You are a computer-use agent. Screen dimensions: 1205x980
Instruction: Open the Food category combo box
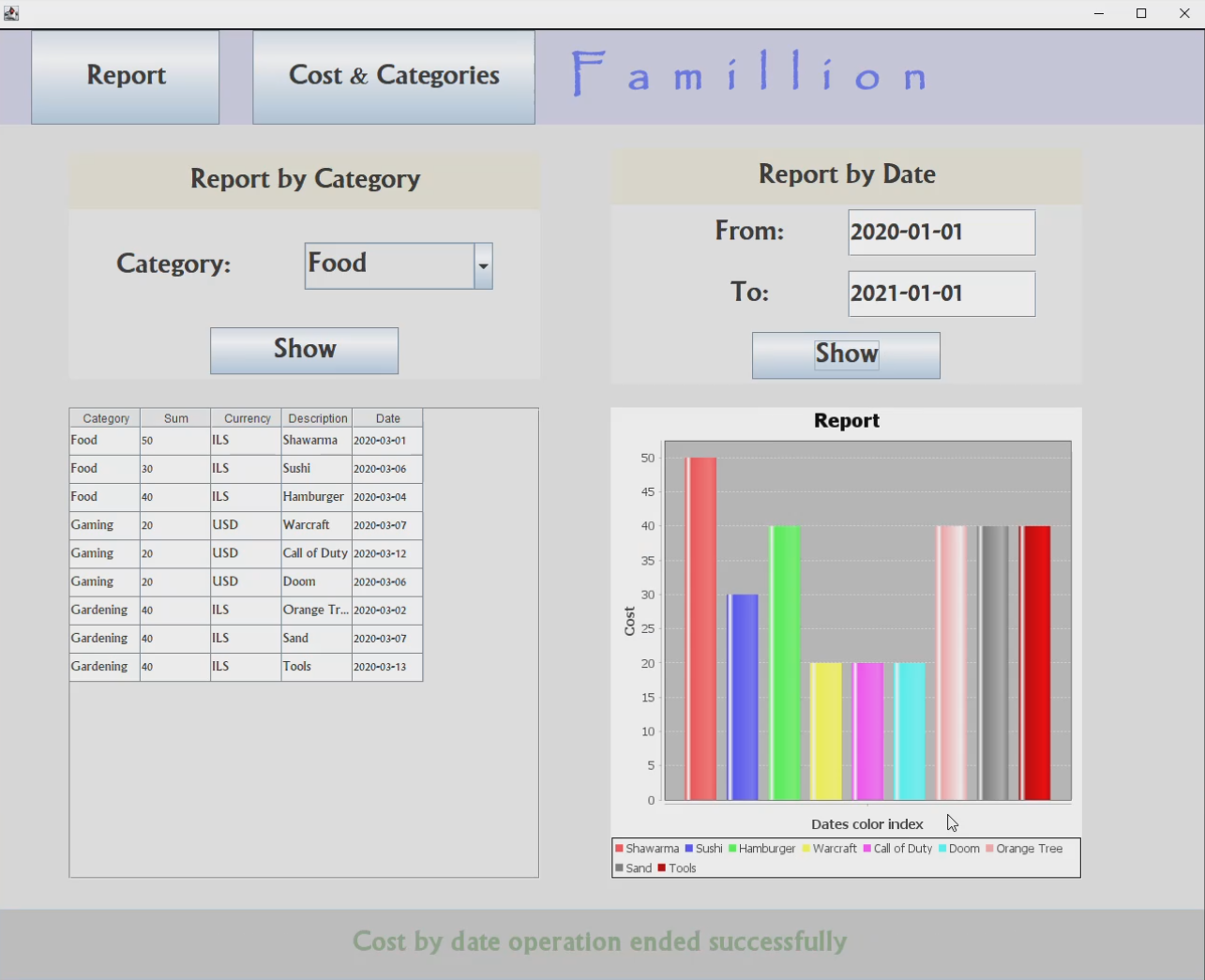(x=389, y=265)
